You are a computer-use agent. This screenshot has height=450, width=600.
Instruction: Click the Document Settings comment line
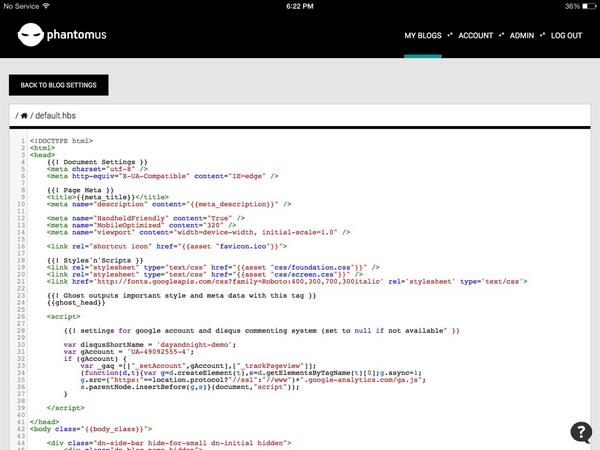point(97,162)
